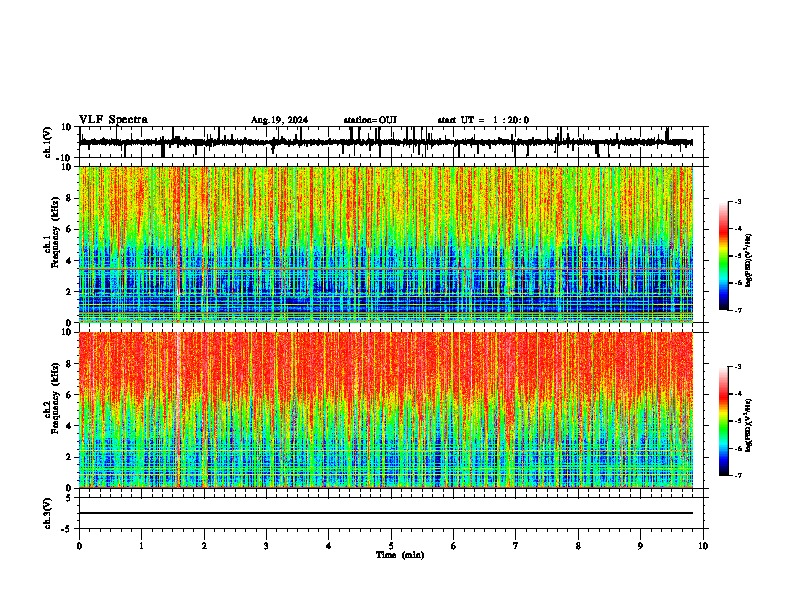Click the "2" kHz tick on ch.1 spectrogram
Screen dimensions: 792x612
click(x=70, y=292)
